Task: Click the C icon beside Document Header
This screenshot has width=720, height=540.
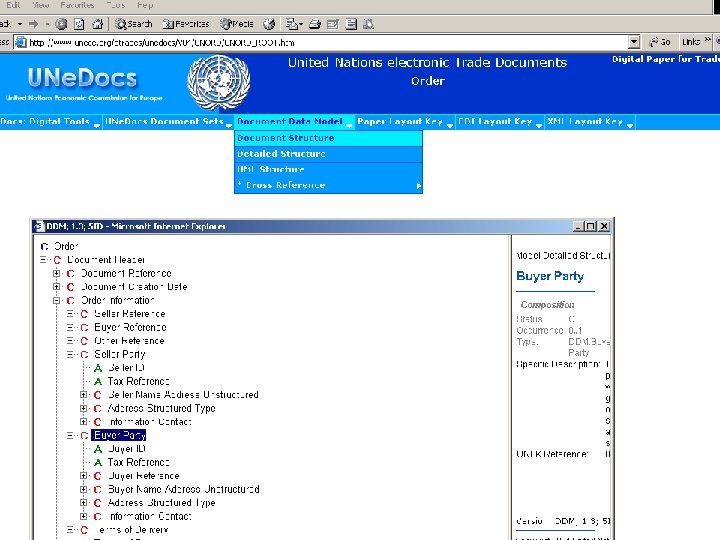Action: pos(57,260)
